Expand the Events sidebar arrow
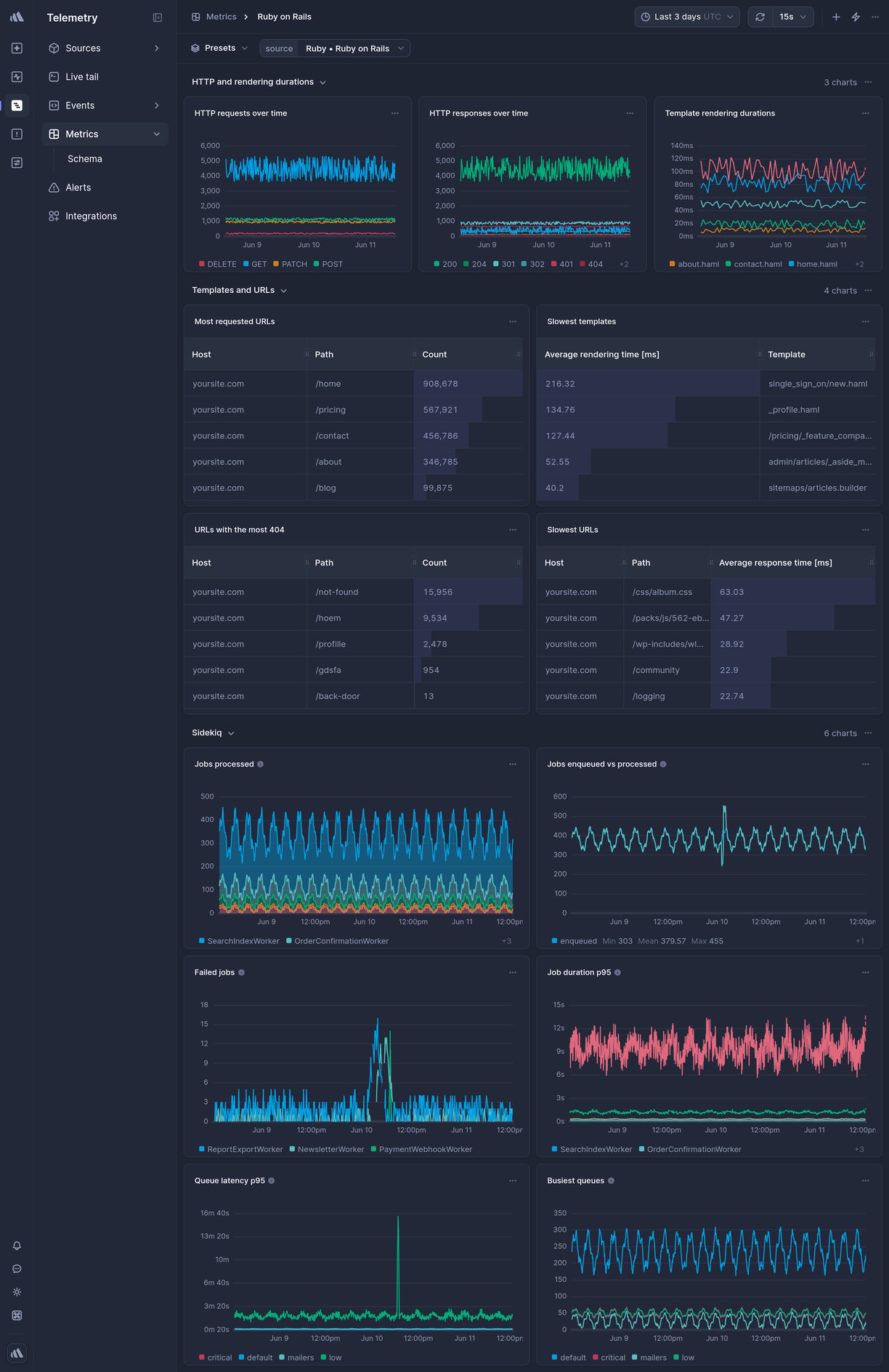Screen dimensions: 889x1372 click(157, 105)
